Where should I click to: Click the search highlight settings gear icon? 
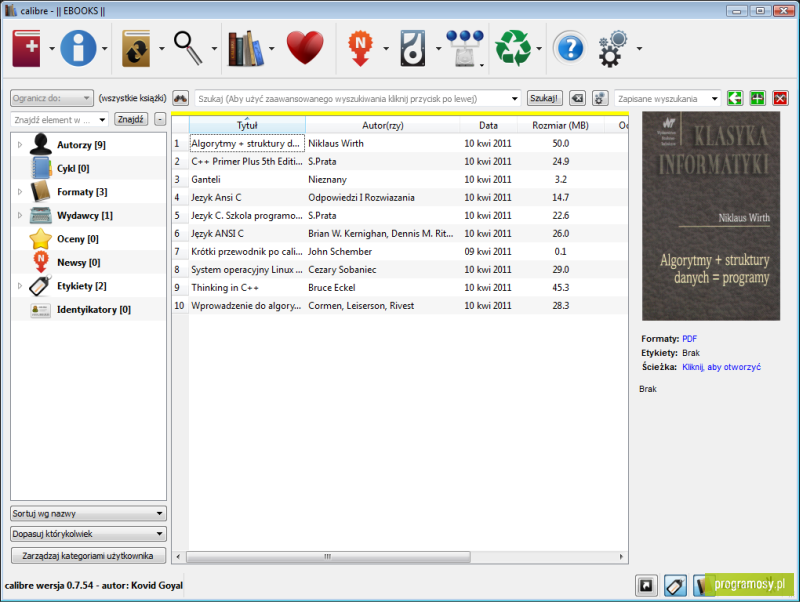pos(600,98)
